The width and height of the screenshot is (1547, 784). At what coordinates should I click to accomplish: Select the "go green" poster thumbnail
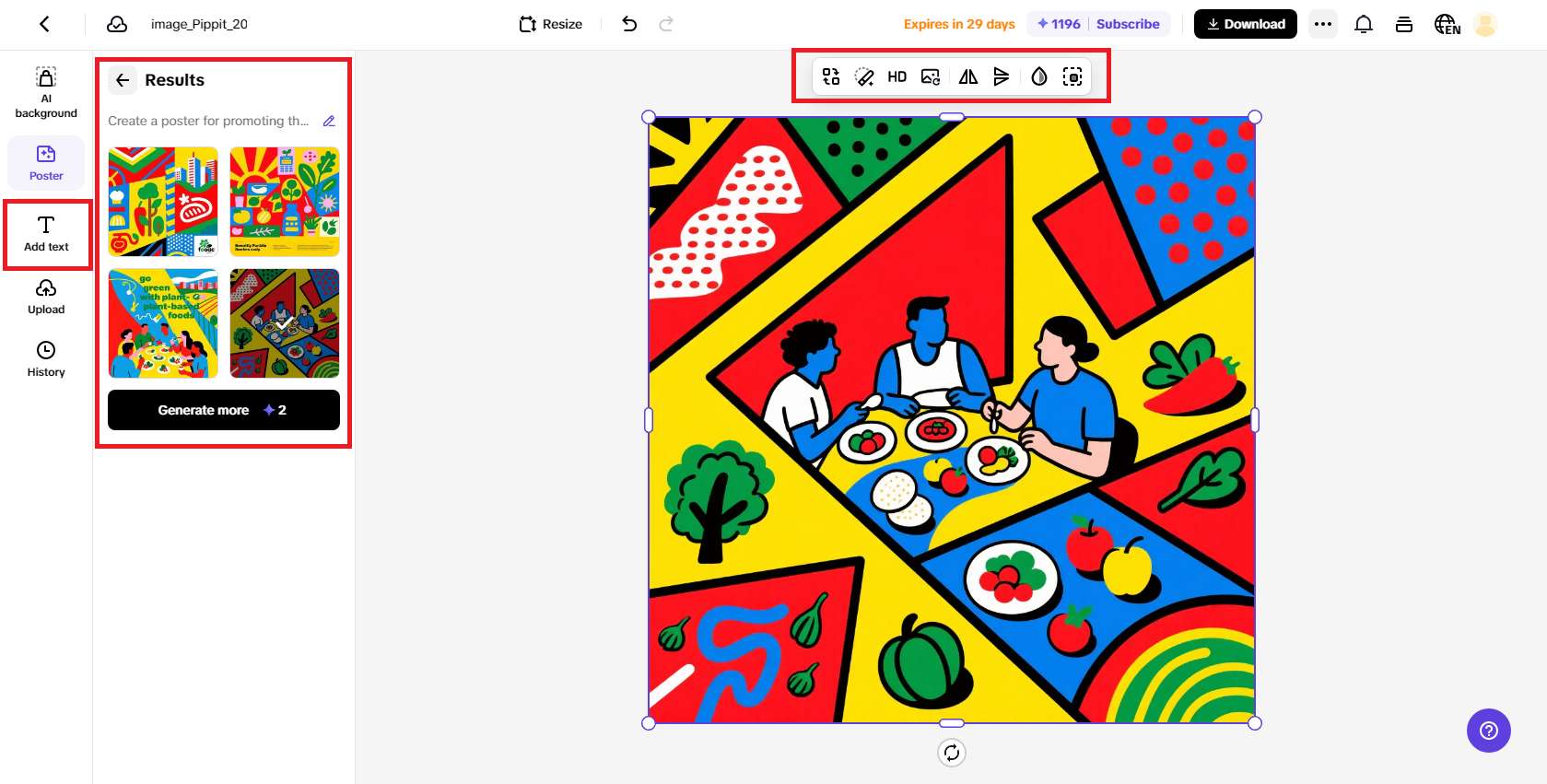[x=163, y=323]
